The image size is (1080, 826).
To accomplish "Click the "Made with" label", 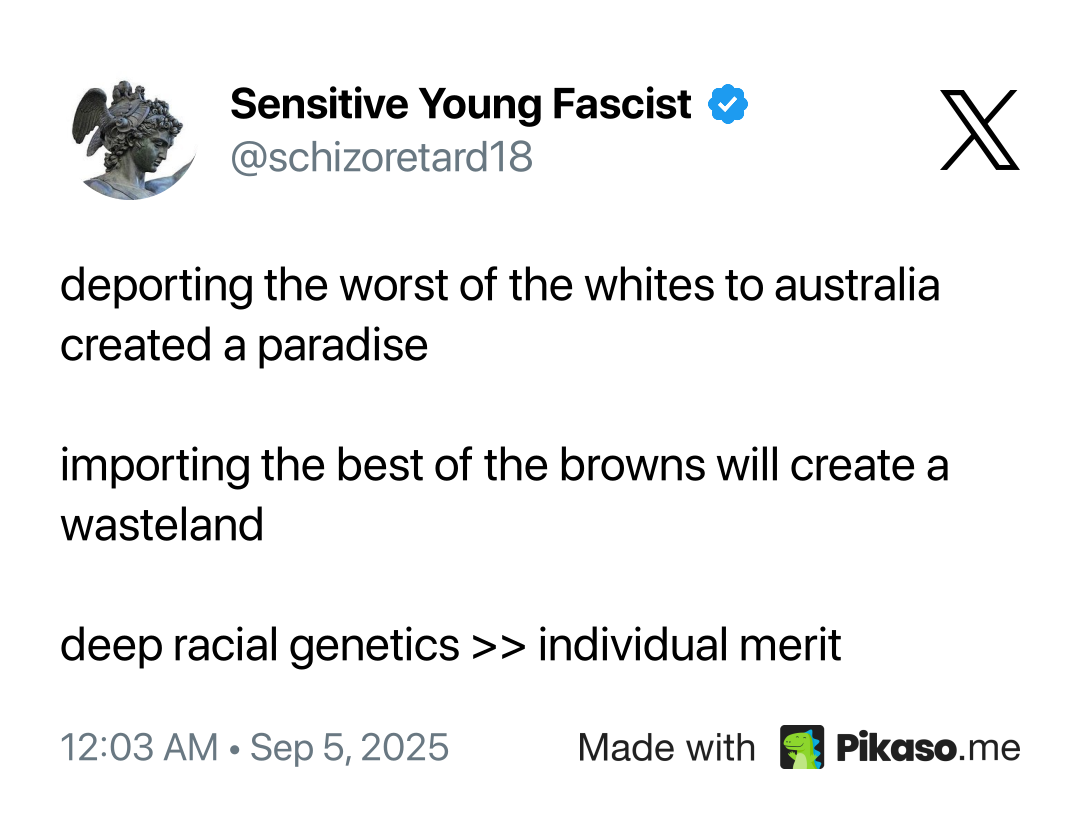I will pos(666,748).
